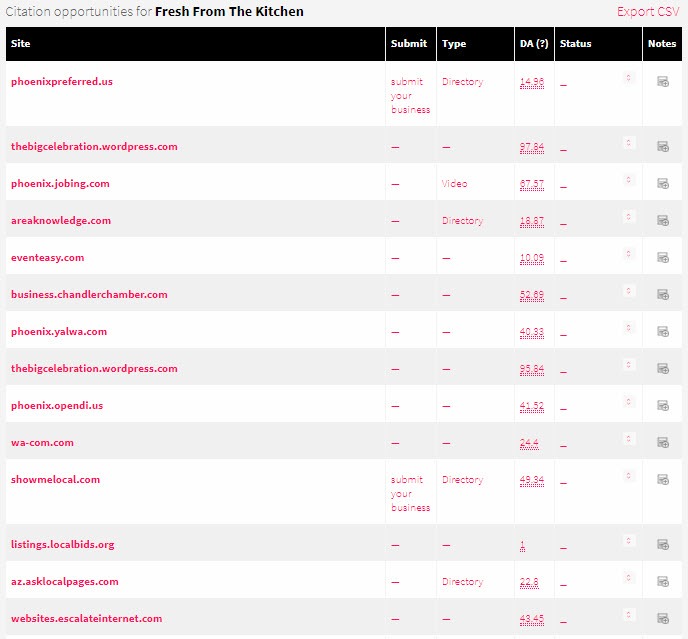
Task: Add a note for the DA 95.84 wordpress row
Action: point(663,369)
